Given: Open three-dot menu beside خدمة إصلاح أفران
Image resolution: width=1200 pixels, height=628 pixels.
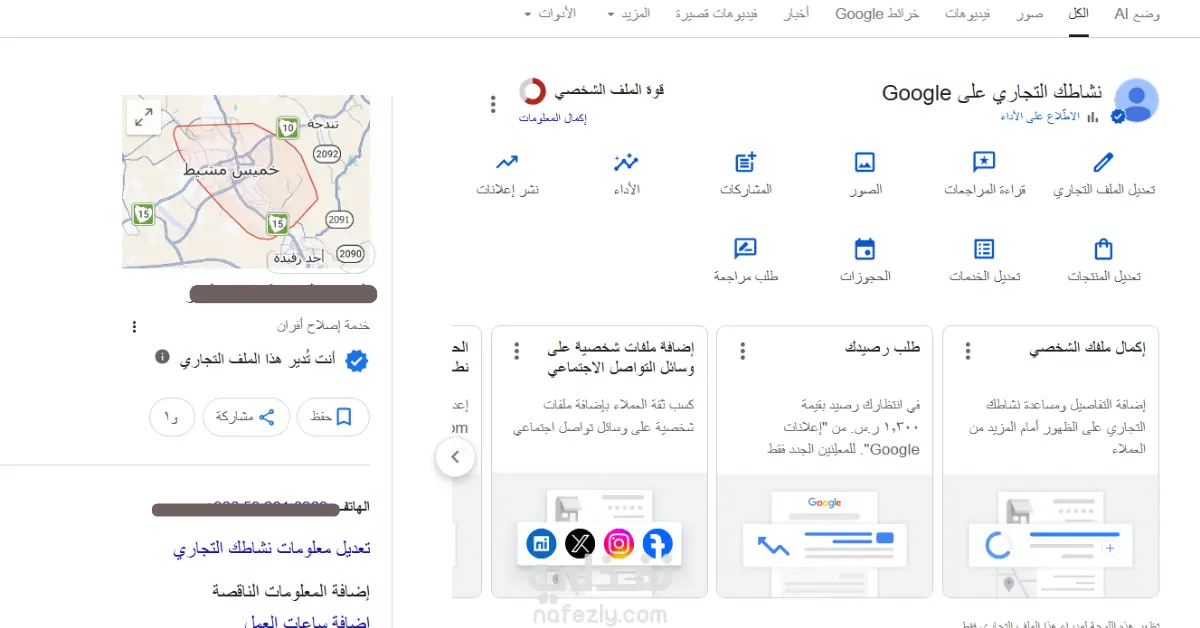Looking at the screenshot, I should pyautogui.click(x=134, y=327).
